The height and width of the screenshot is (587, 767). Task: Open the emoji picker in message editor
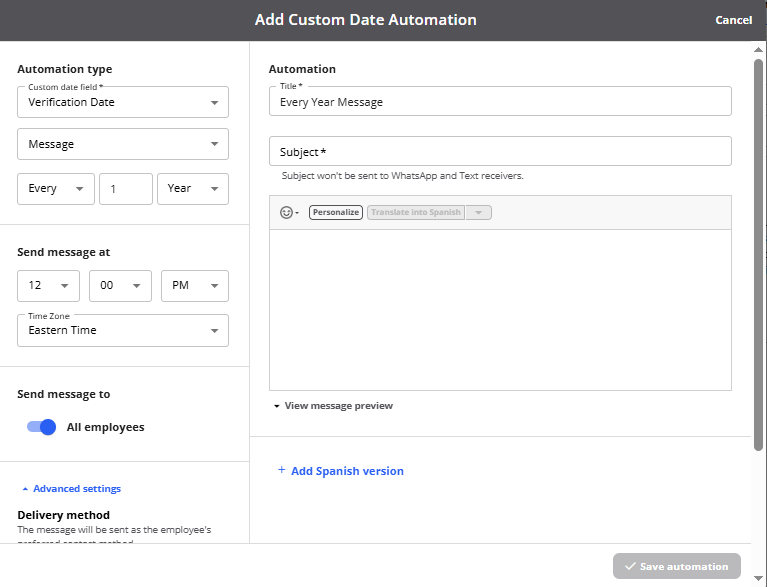point(288,212)
